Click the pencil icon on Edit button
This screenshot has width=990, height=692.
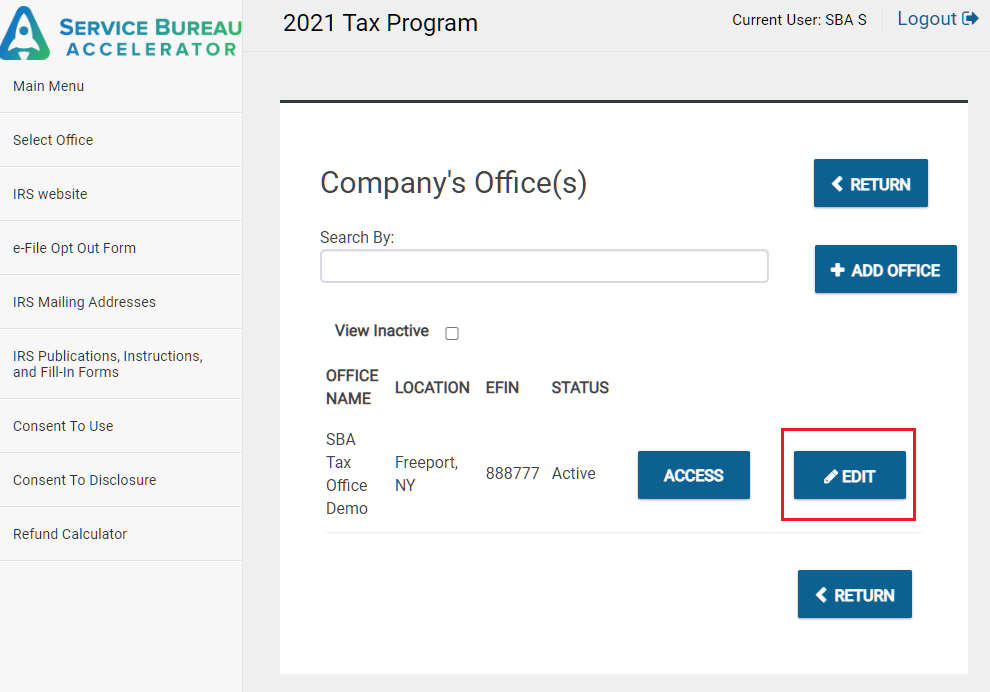pos(830,477)
